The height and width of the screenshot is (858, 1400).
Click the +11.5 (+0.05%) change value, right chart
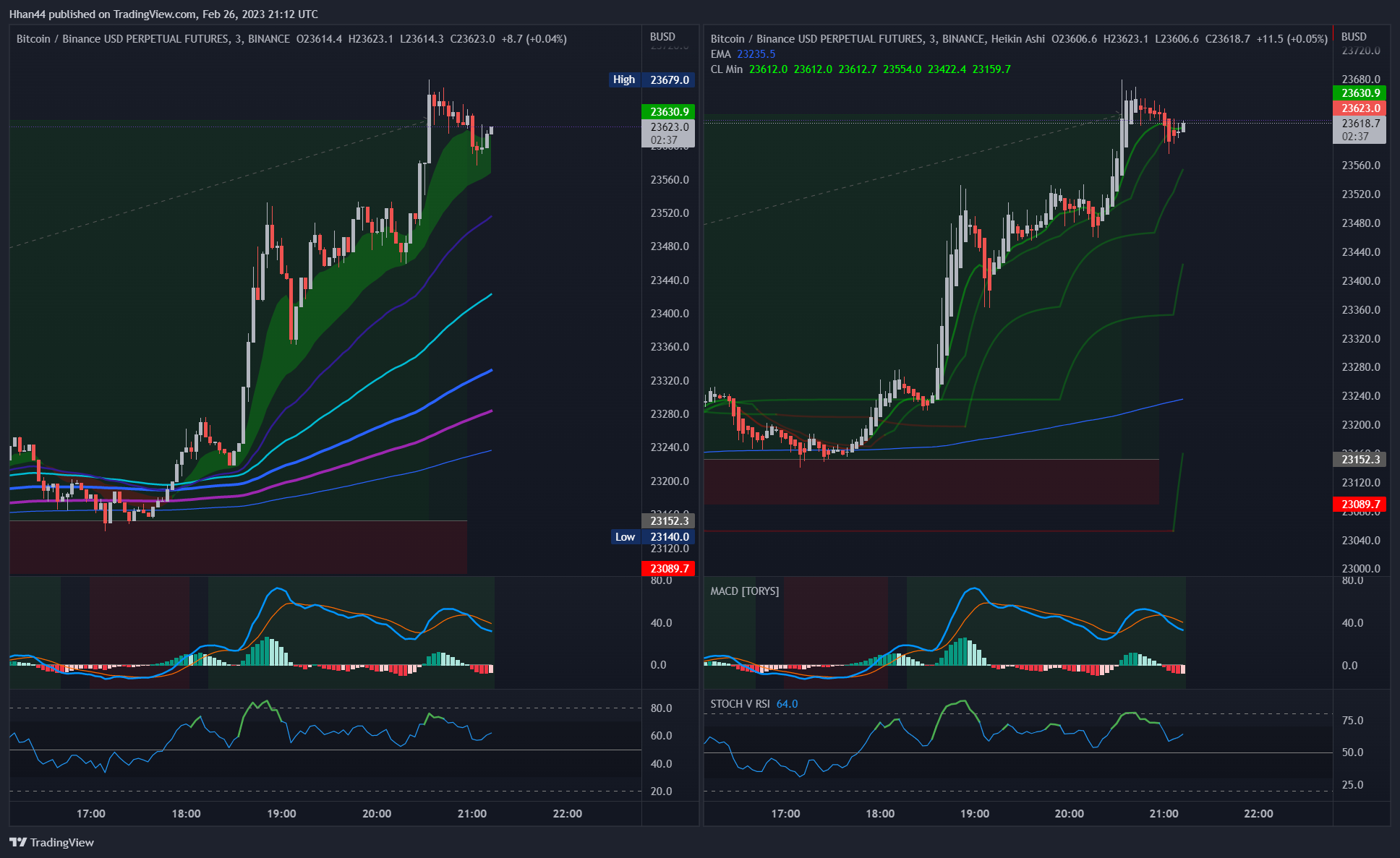1292,39
